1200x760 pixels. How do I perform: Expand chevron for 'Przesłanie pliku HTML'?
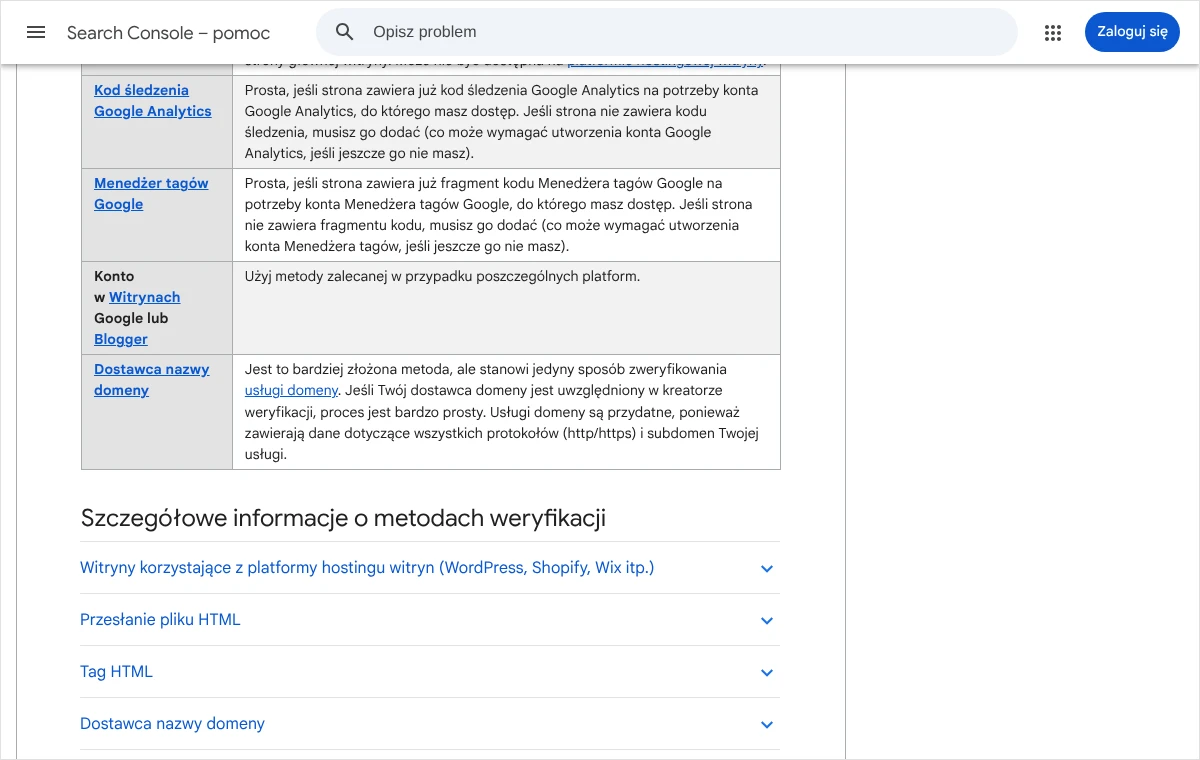[x=767, y=620]
